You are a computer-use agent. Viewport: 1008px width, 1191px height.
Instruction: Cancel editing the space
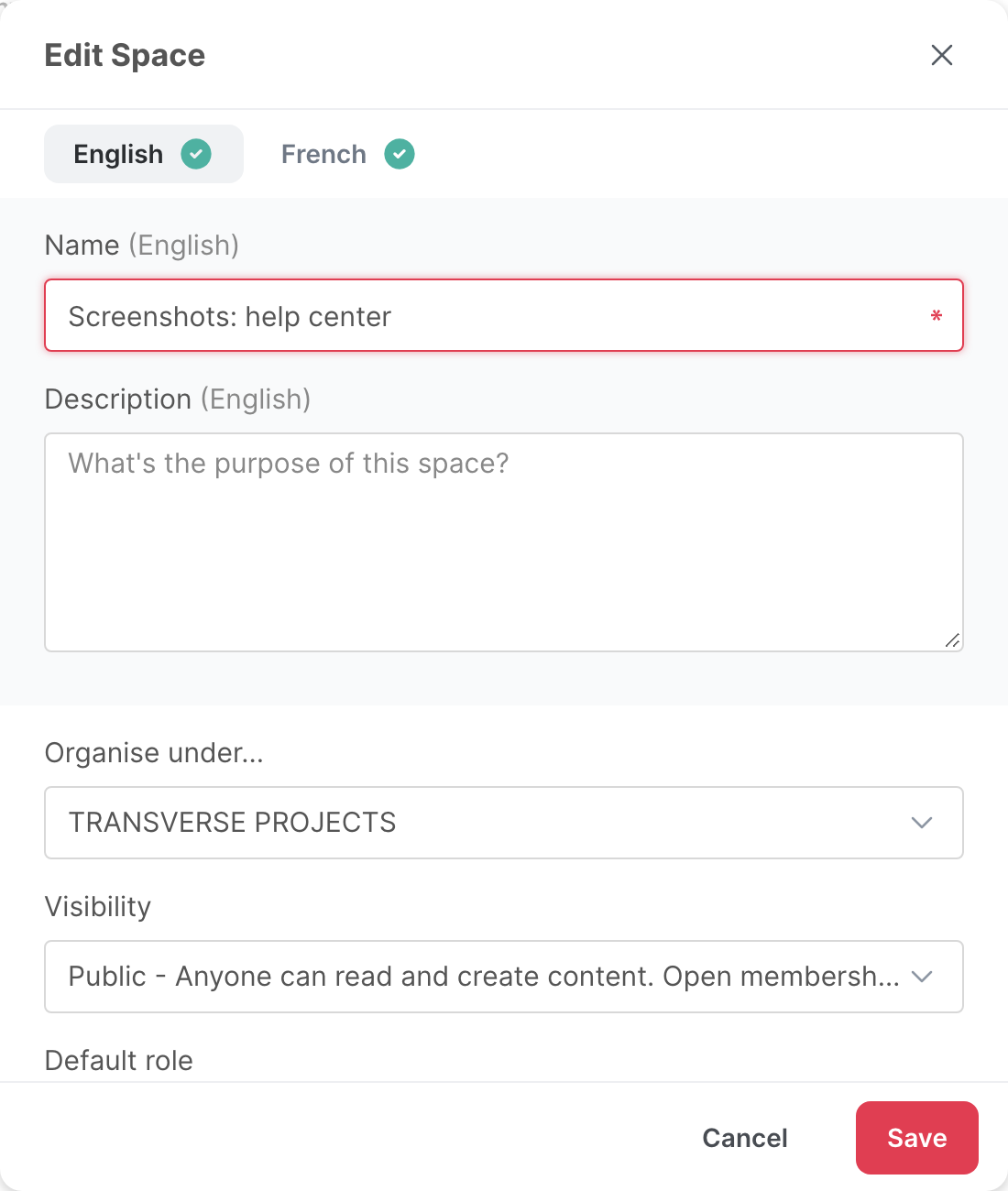(745, 1138)
